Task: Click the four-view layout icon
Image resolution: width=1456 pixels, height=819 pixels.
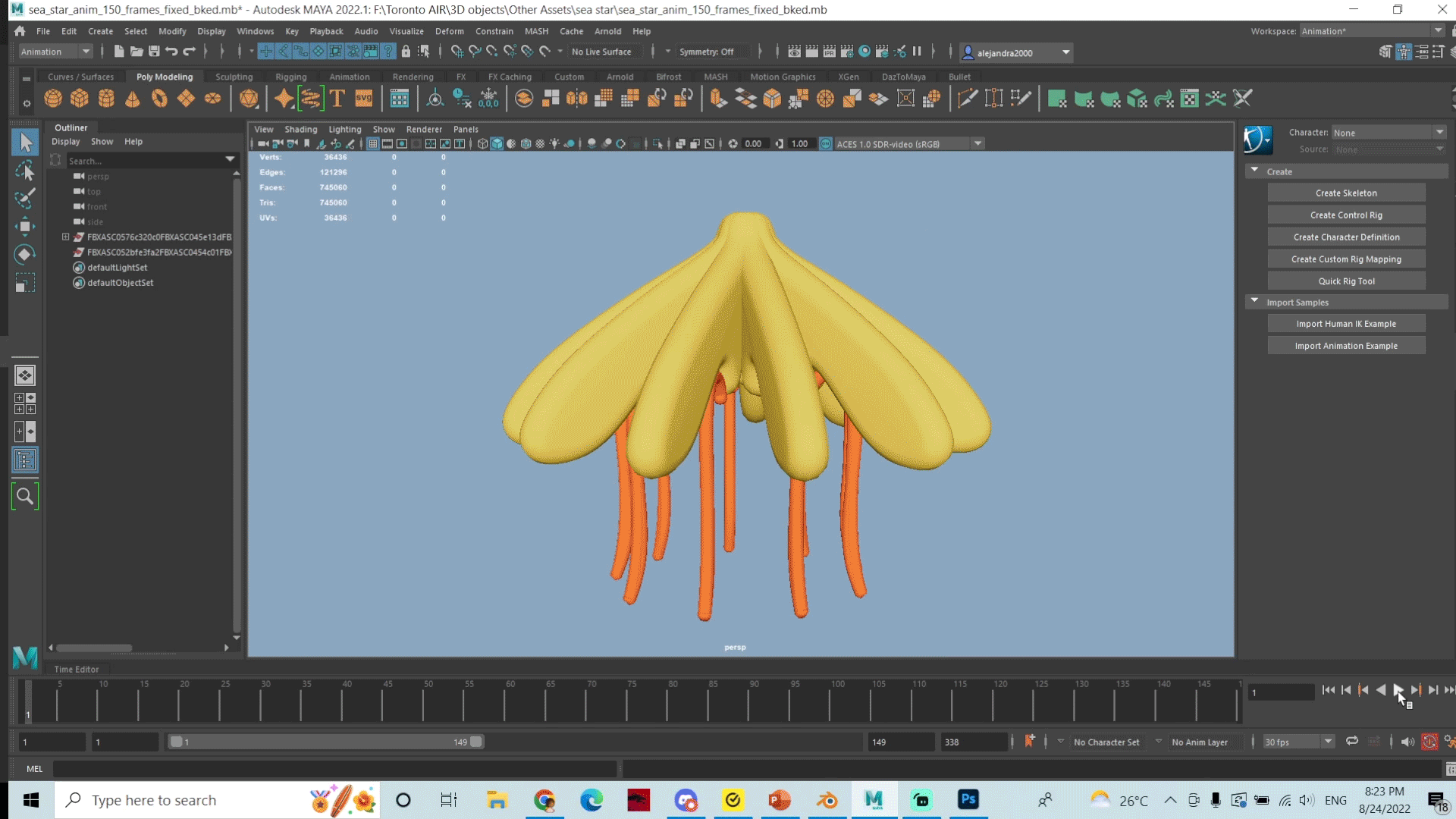Action: 25,403
